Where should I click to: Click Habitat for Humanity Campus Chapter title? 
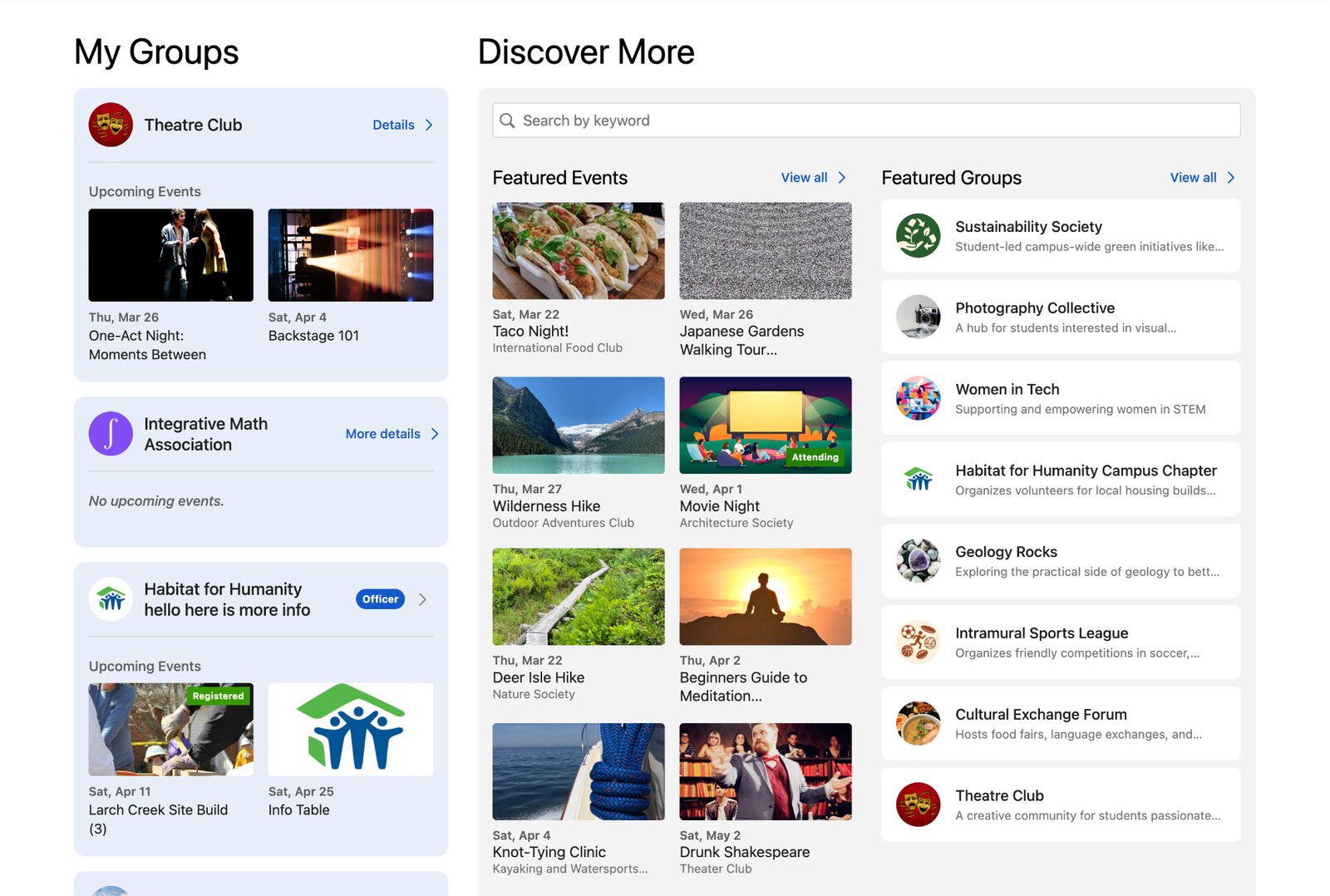click(x=1086, y=470)
